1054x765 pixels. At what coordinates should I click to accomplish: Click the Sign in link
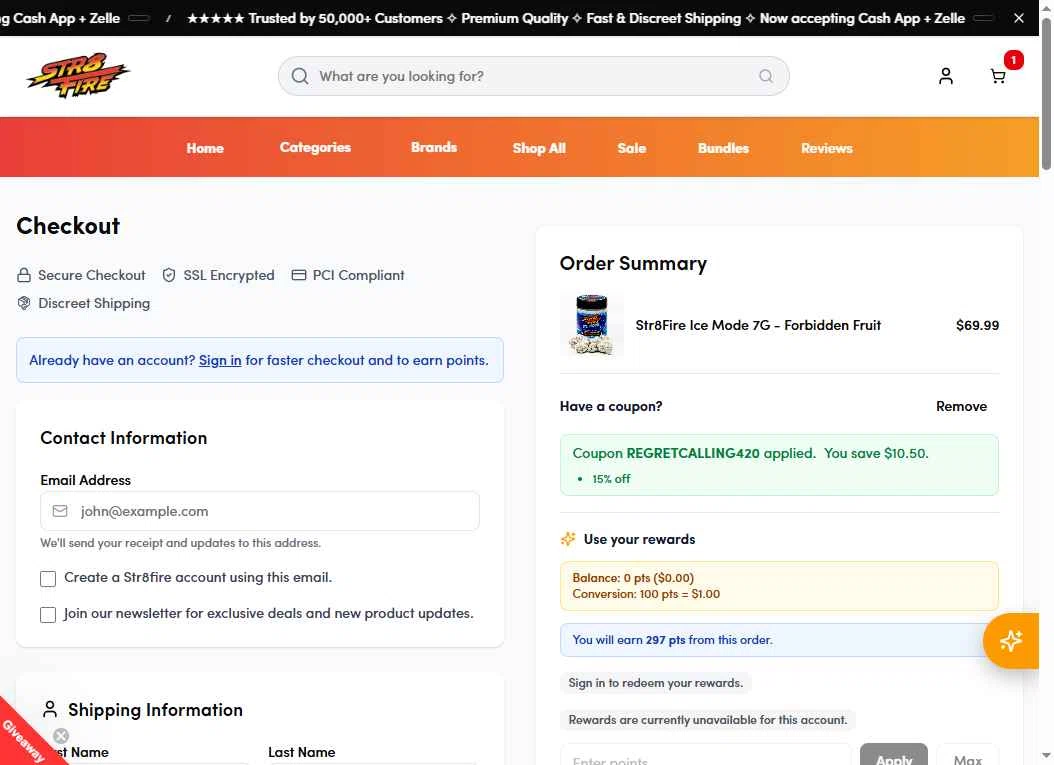click(220, 360)
